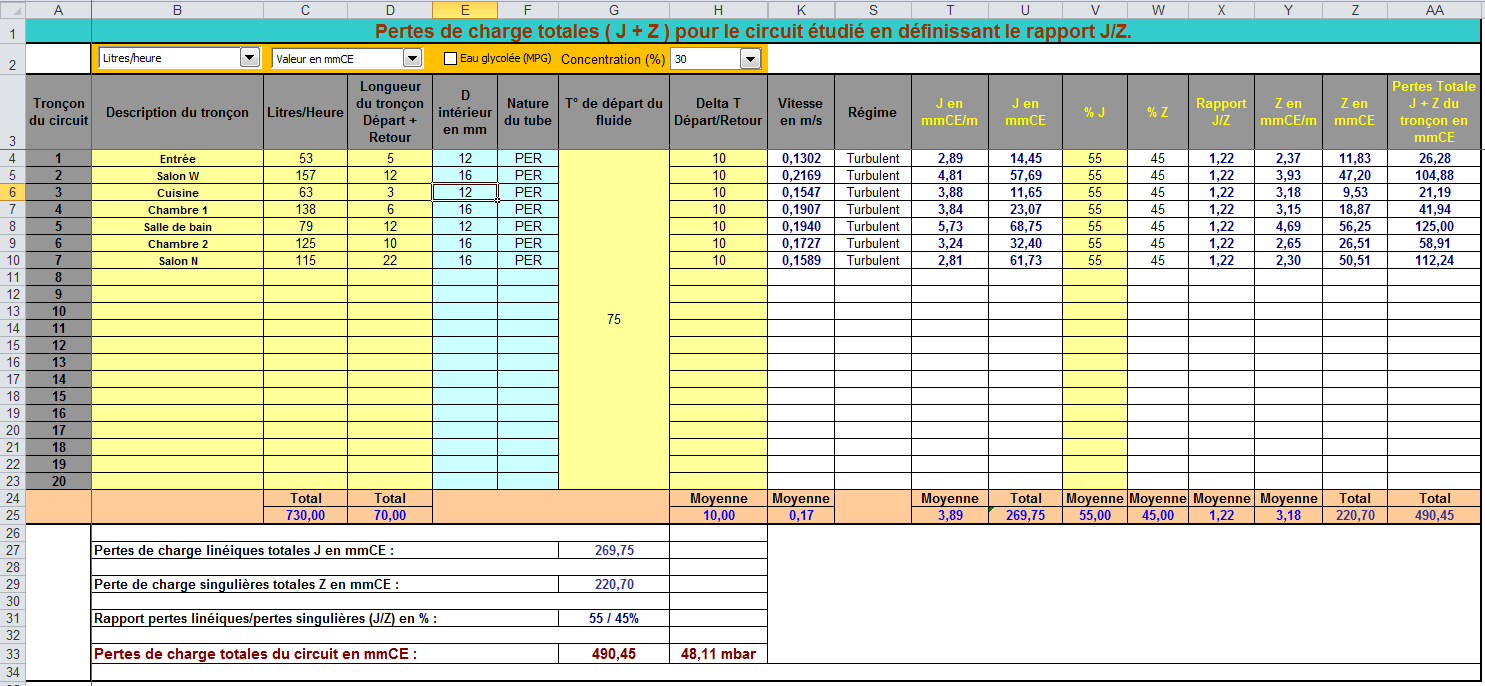Click the 157 Litres/Heure value for Salon W

point(305,175)
